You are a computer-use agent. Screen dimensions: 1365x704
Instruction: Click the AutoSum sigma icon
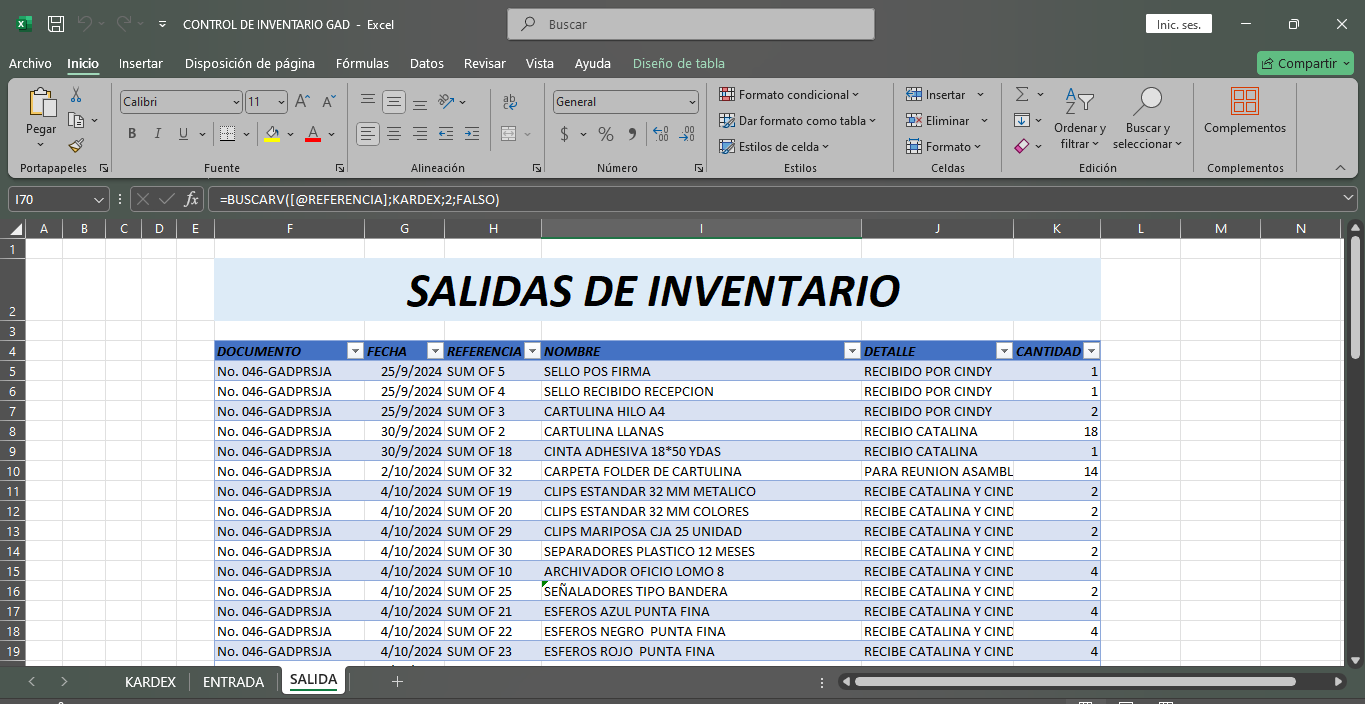[1022, 94]
